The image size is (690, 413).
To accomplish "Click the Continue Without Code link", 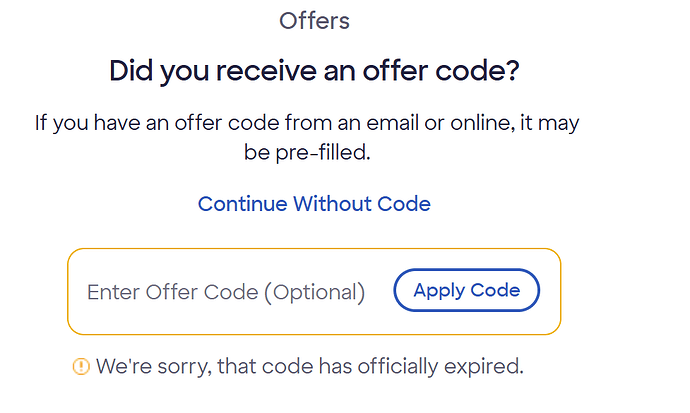I will (314, 204).
